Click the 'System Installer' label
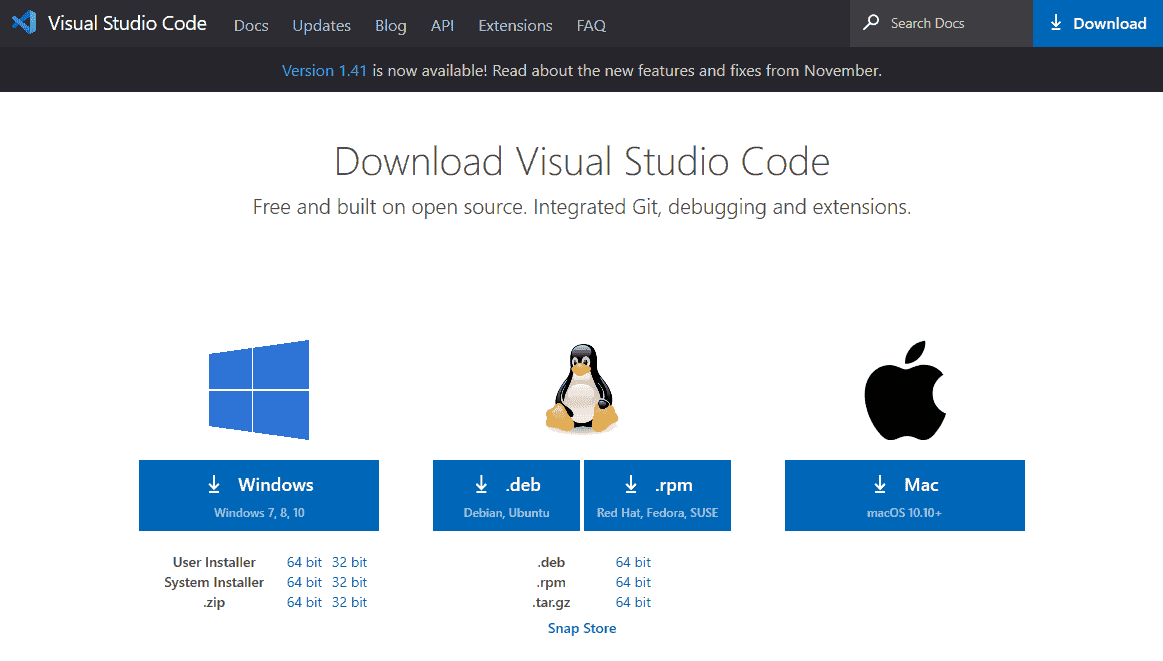1163x661 pixels. coord(214,582)
